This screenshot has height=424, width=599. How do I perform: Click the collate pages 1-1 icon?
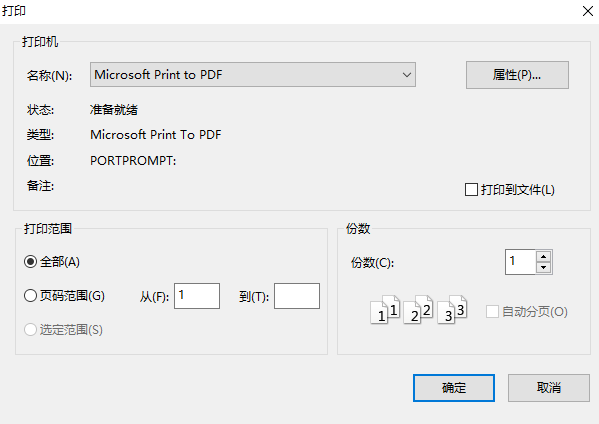click(385, 310)
